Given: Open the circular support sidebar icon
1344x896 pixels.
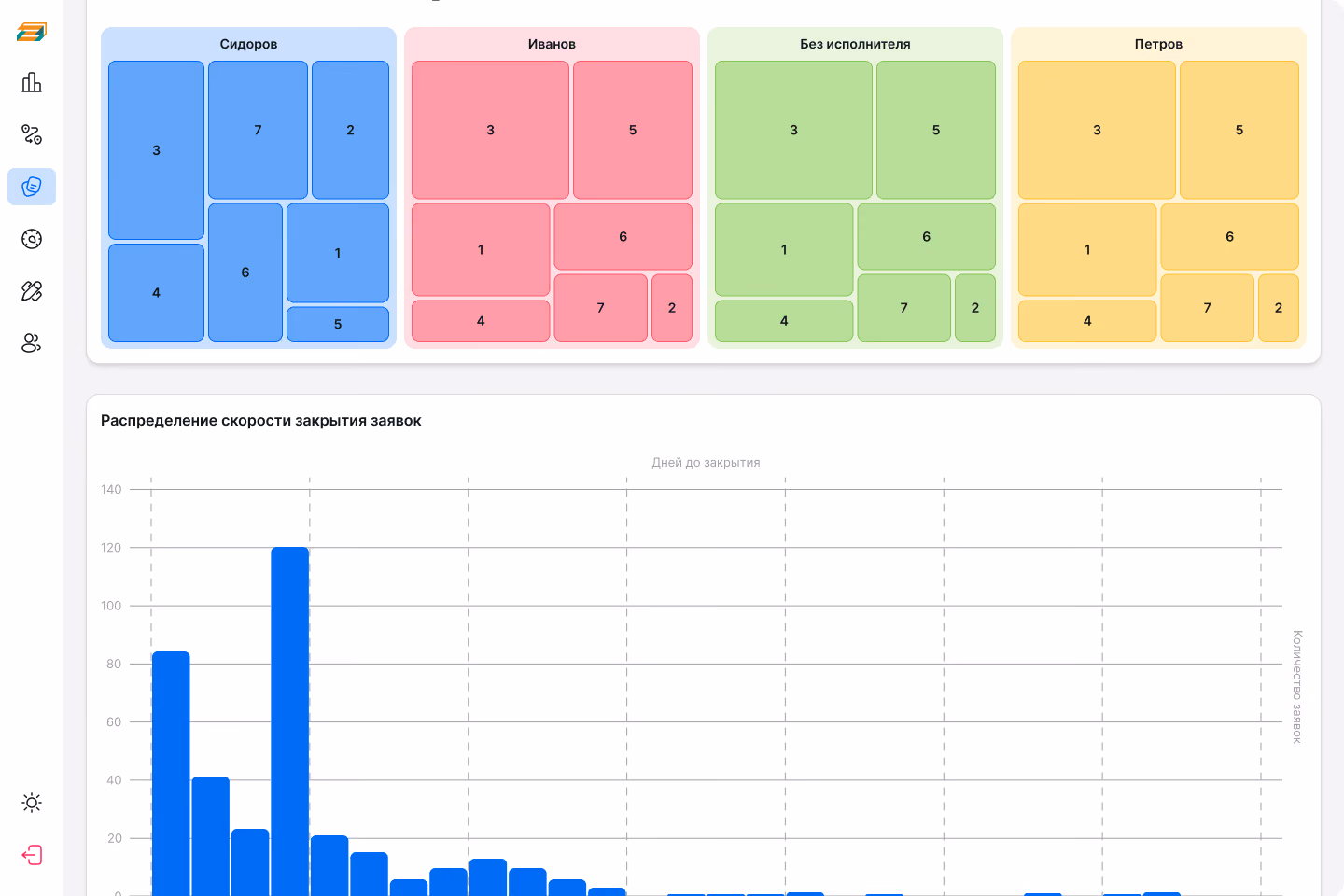Looking at the screenshot, I should pos(32,239).
